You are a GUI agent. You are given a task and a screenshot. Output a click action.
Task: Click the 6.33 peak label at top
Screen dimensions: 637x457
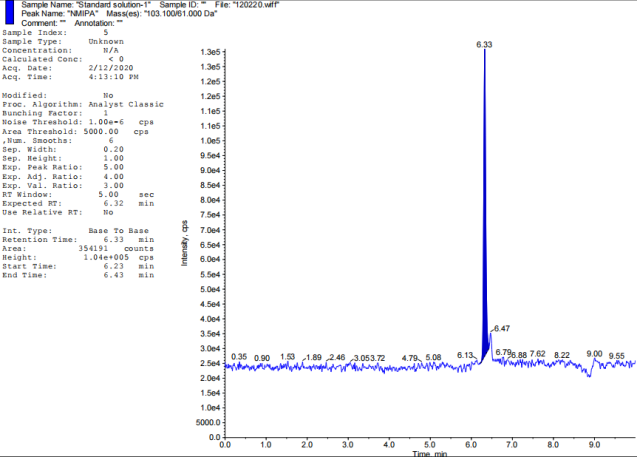[x=485, y=45]
